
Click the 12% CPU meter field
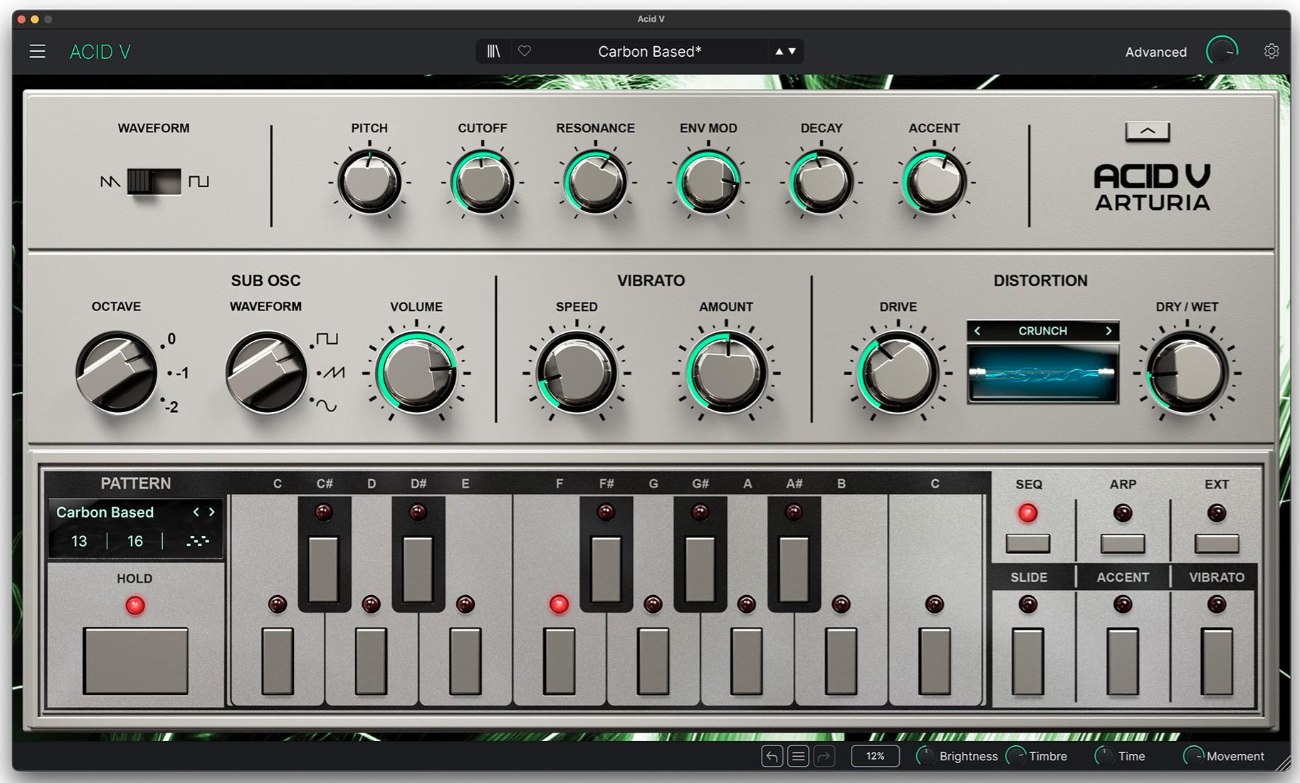point(874,757)
